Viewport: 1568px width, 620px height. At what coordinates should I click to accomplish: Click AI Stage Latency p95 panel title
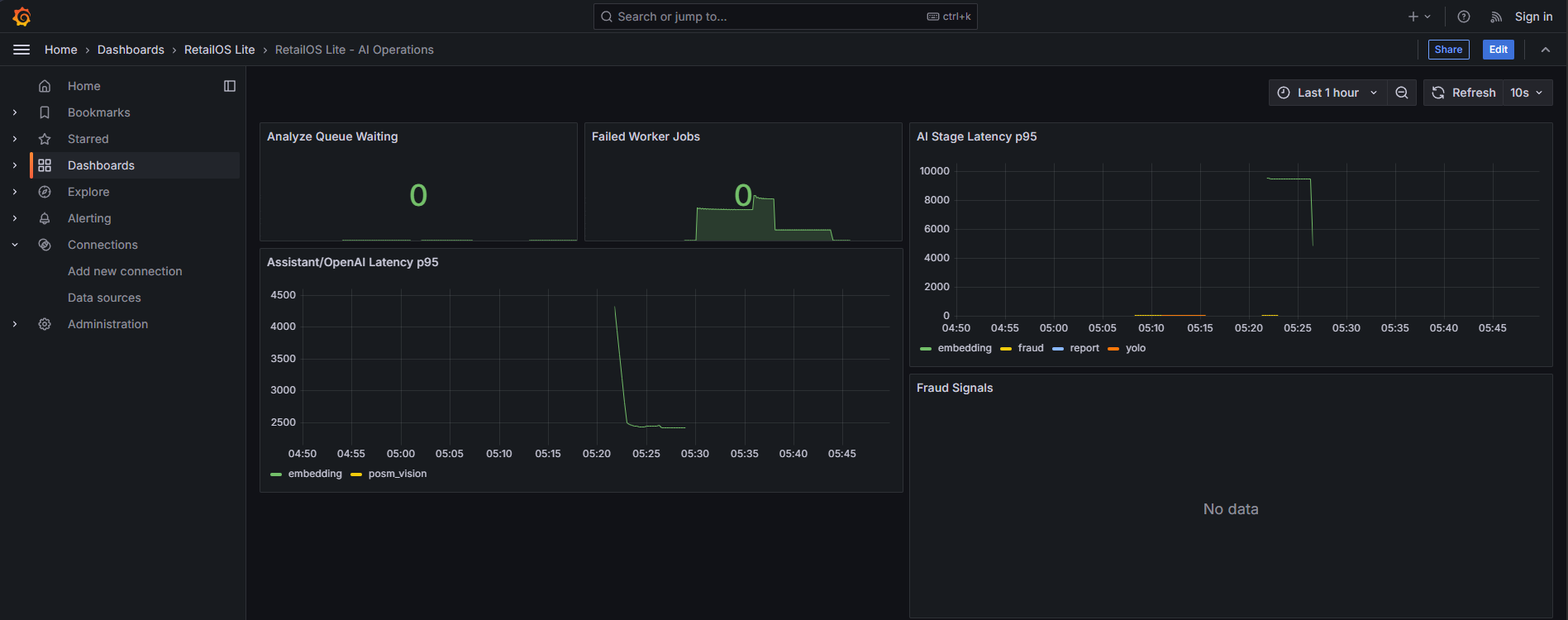click(x=976, y=136)
